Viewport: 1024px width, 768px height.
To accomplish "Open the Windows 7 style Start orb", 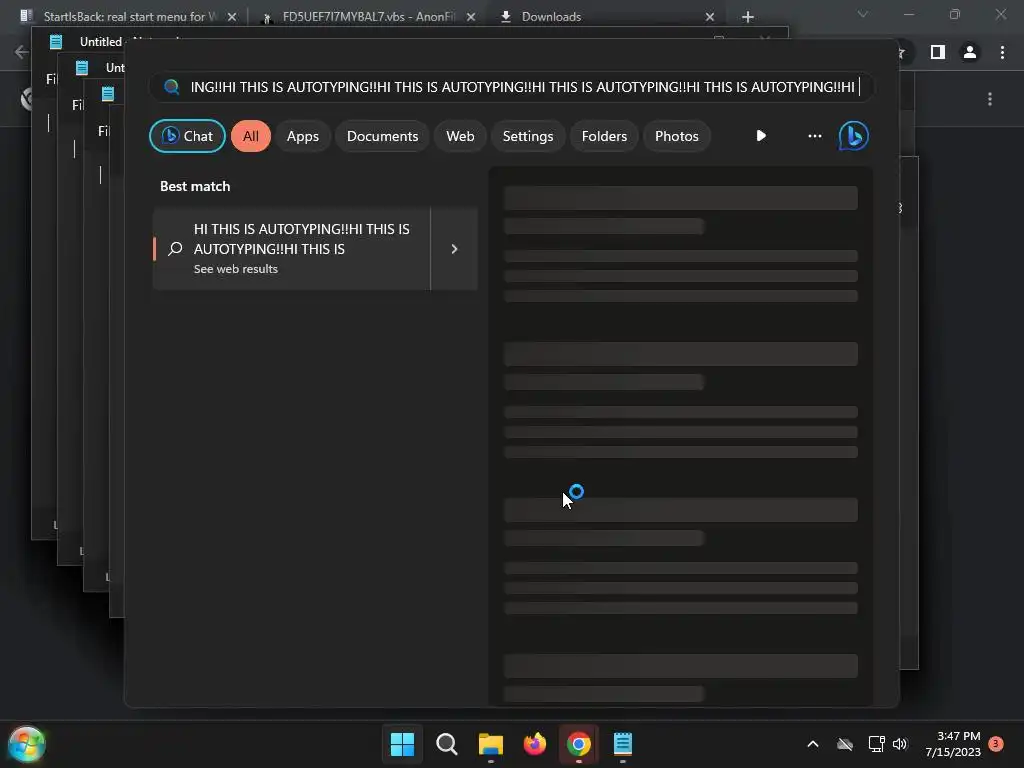I will [27, 744].
